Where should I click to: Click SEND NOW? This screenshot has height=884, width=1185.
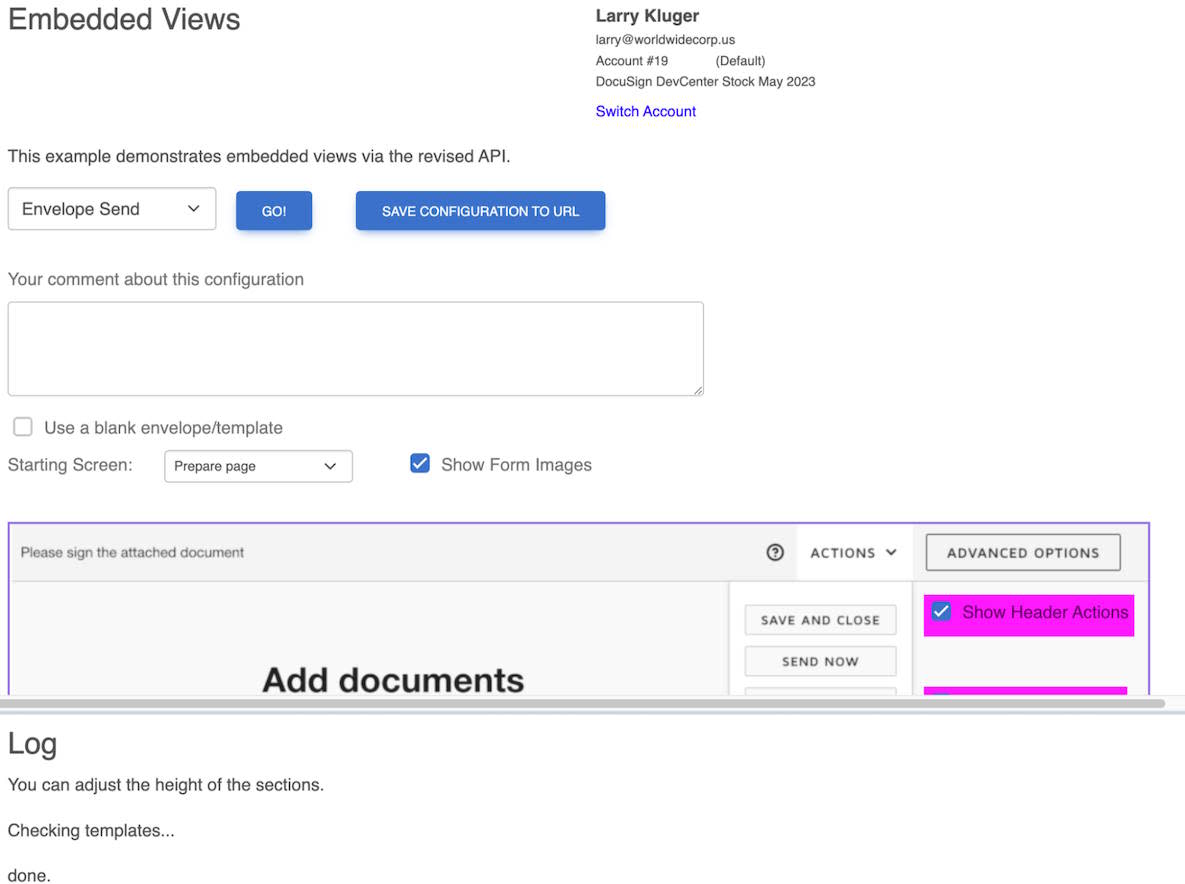pyautogui.click(x=820, y=661)
